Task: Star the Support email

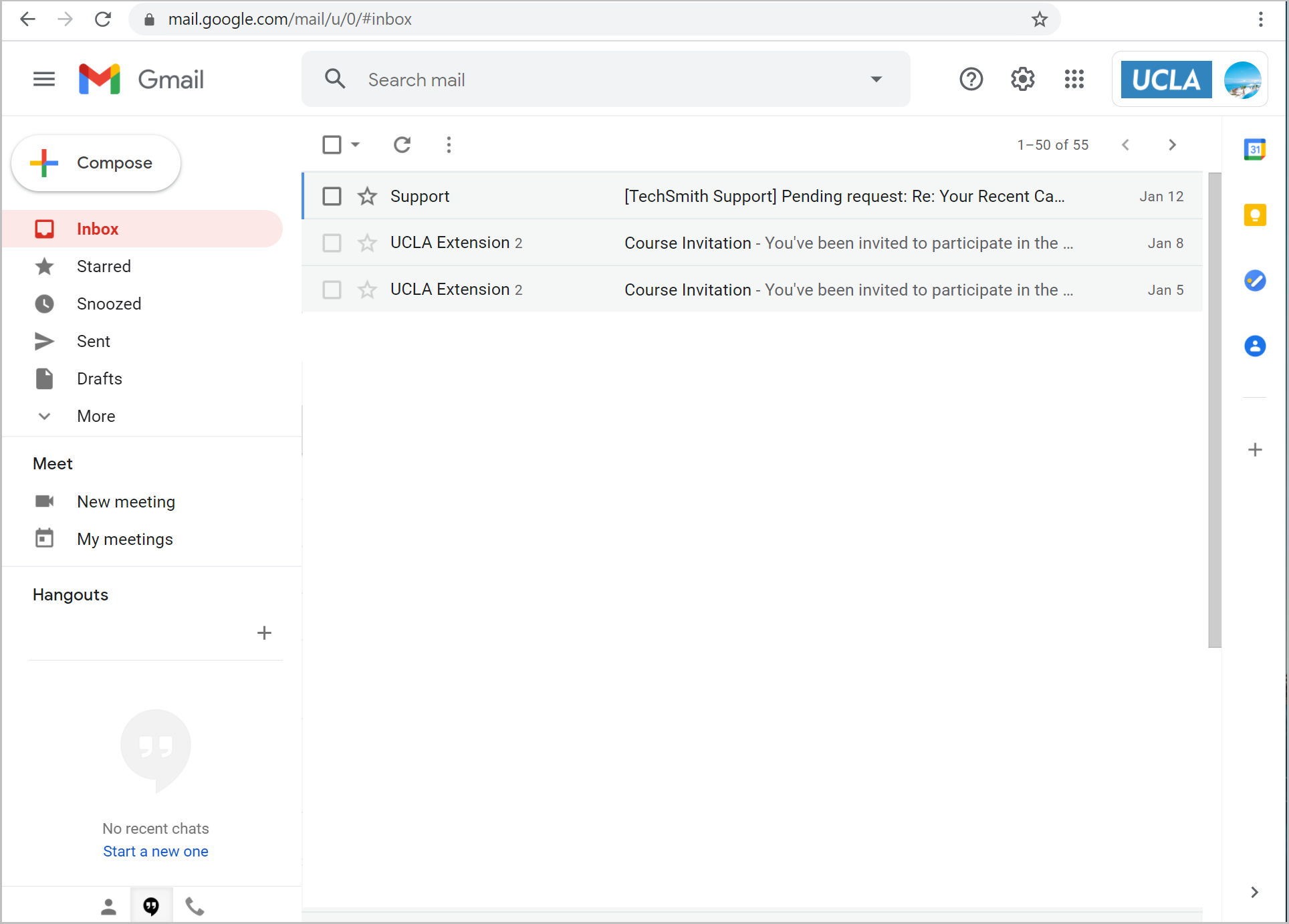Action: [367, 196]
